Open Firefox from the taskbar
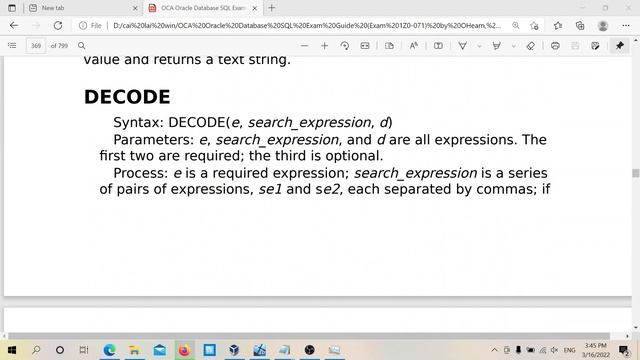 184,350
